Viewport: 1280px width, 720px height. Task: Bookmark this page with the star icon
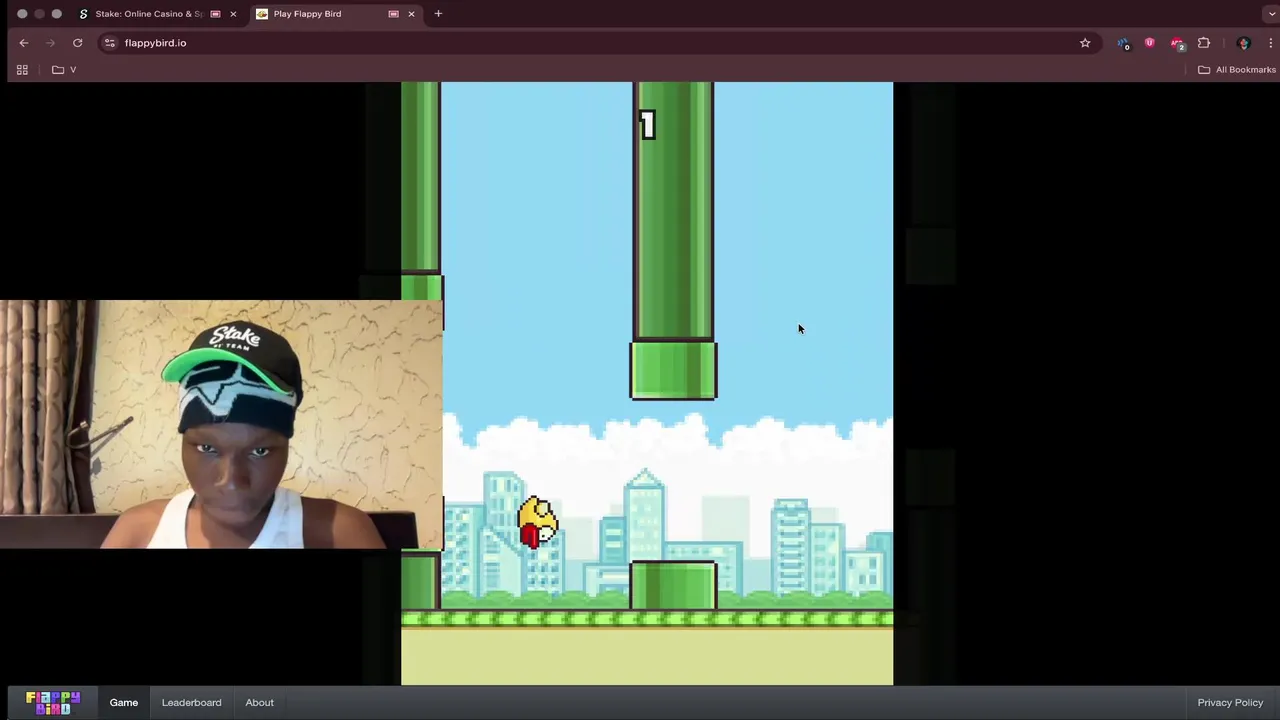[1085, 43]
